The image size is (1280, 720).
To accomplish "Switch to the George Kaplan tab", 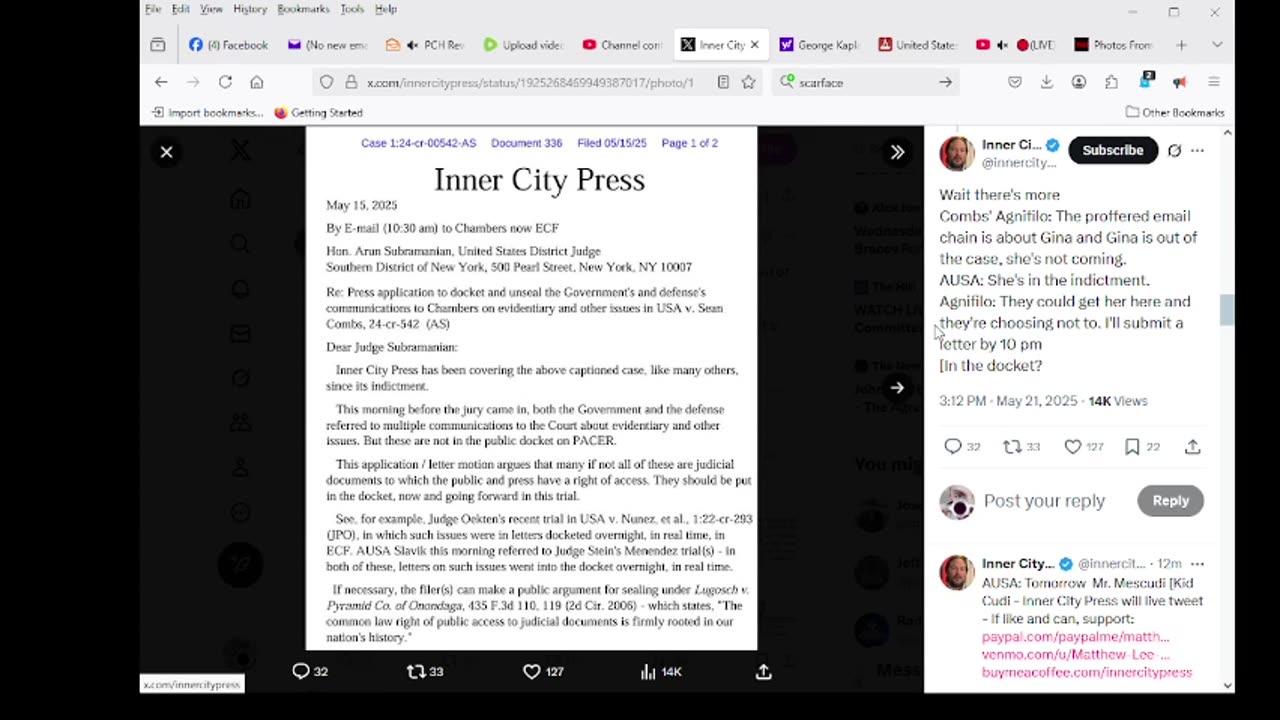I will (820, 45).
